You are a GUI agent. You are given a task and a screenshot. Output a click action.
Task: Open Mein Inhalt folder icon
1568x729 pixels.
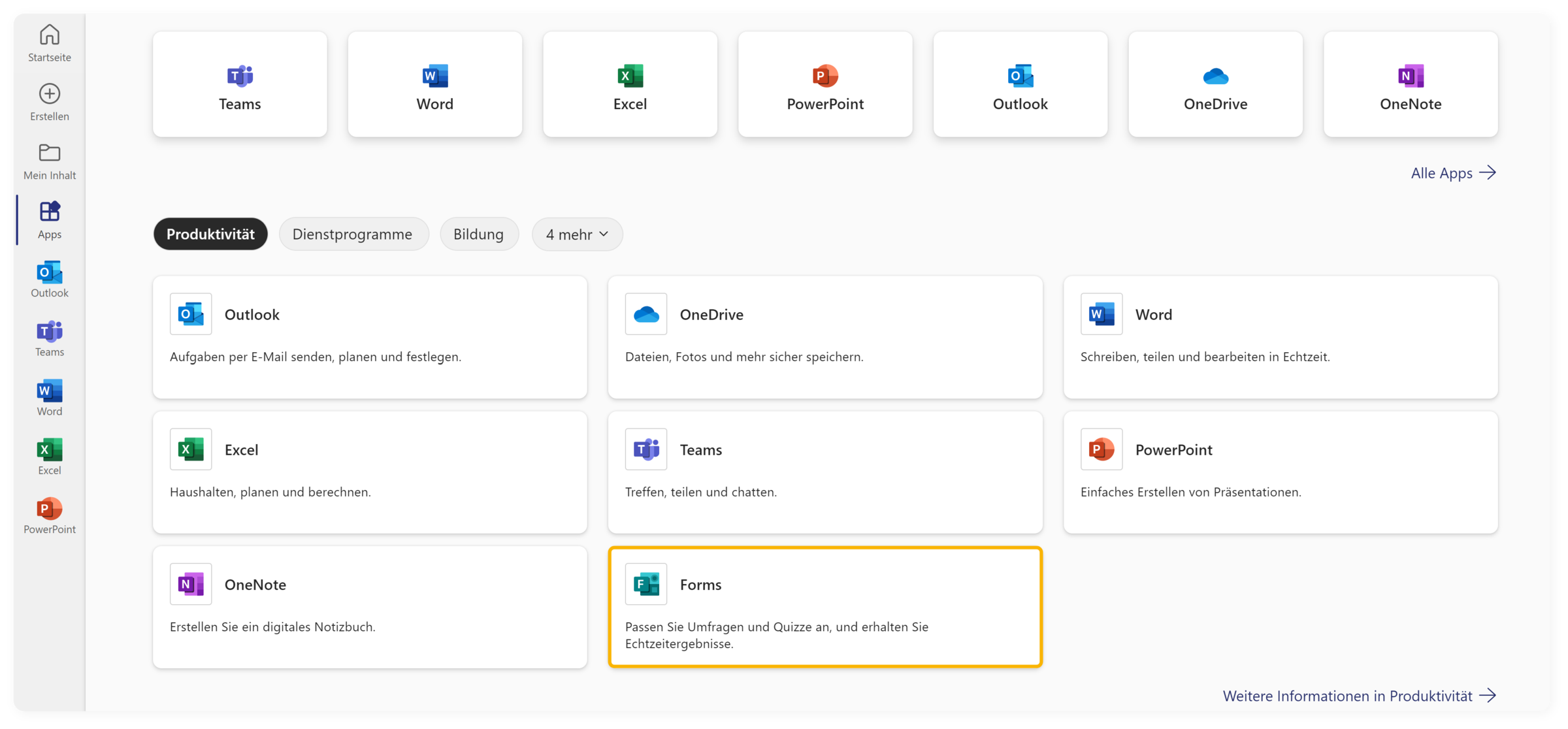(x=49, y=161)
